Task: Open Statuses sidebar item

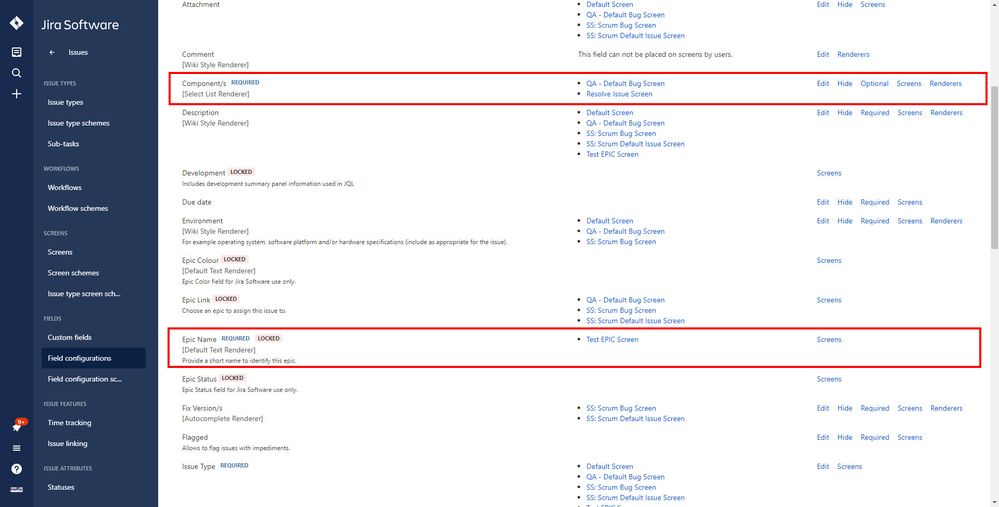Action: point(61,487)
